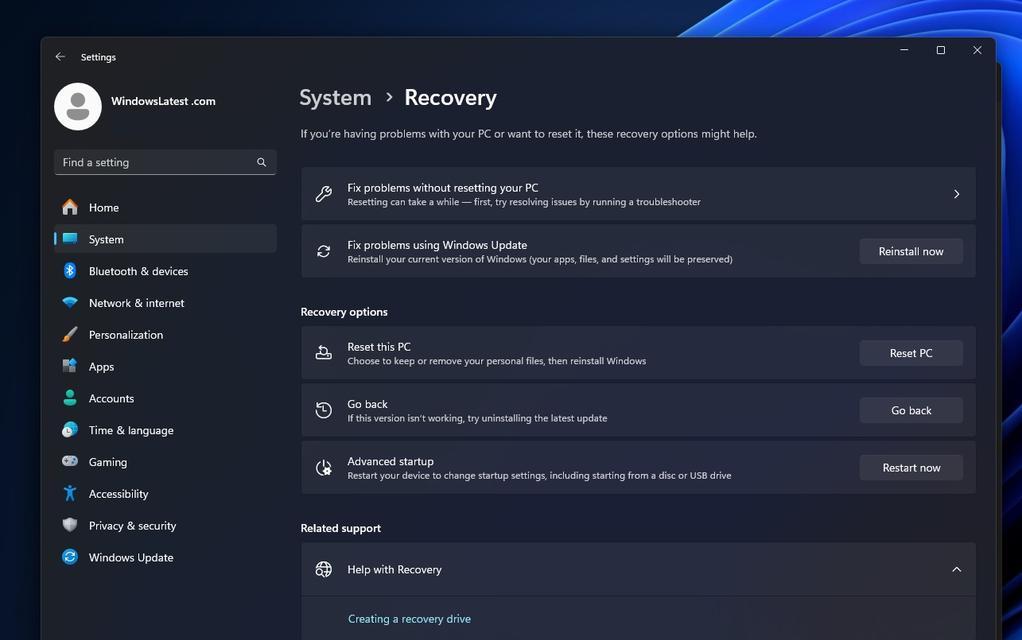Image resolution: width=1022 pixels, height=640 pixels.
Task: Go to Accessibility settings
Action: 166,494
